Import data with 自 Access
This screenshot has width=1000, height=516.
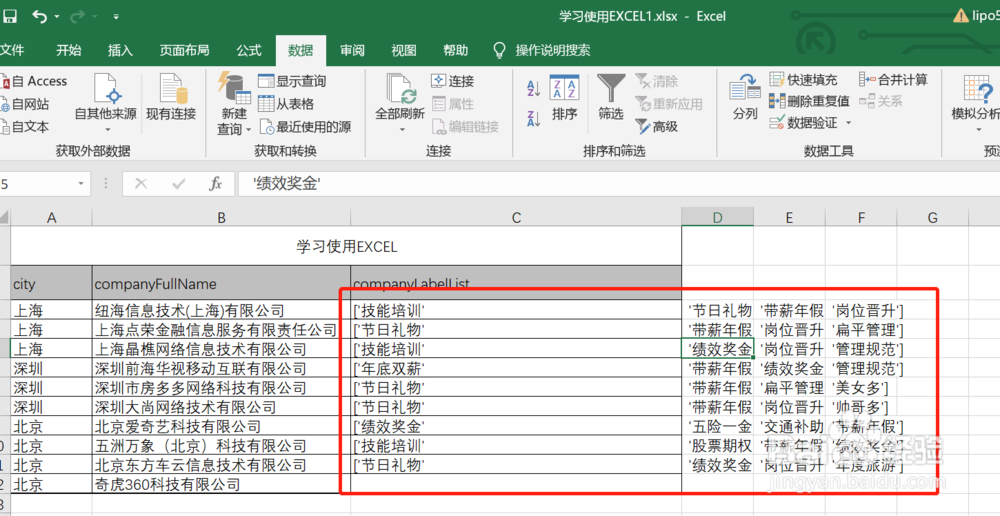(x=34, y=81)
